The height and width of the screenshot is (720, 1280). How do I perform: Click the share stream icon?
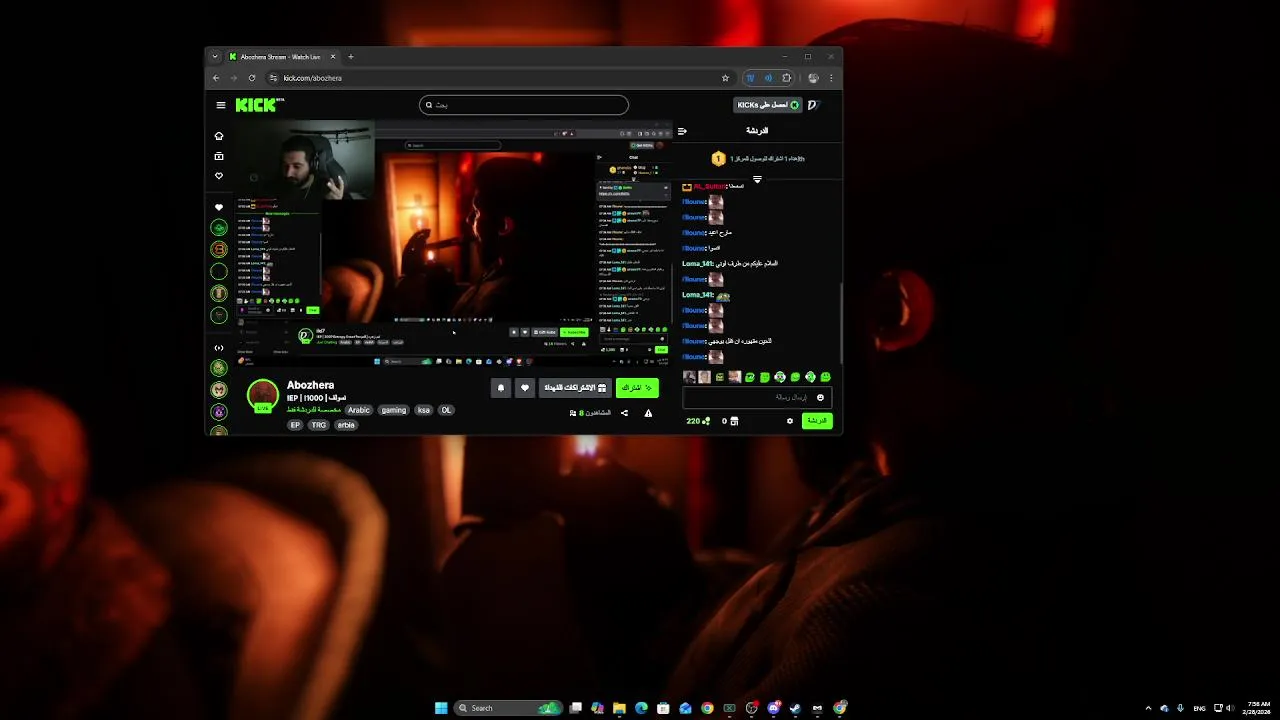(624, 413)
